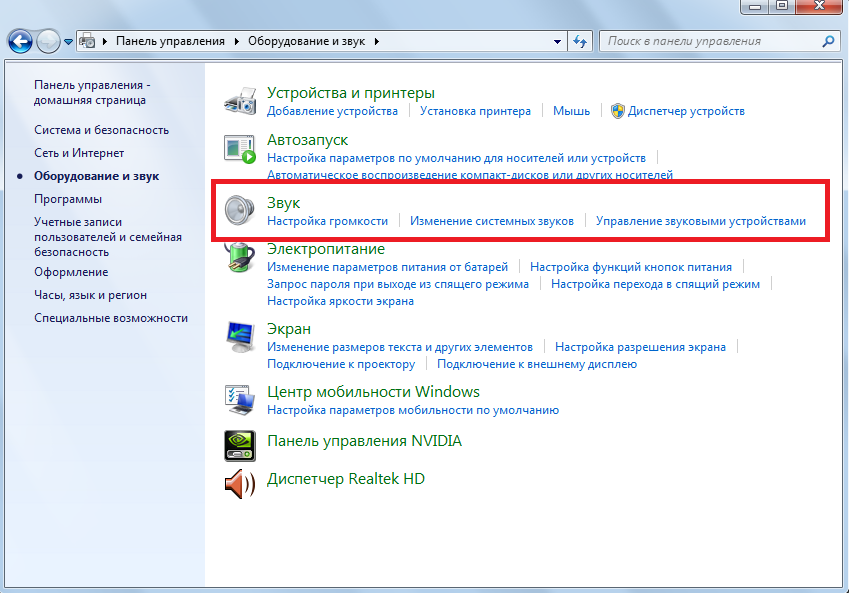Click Установка принтера link

point(475,111)
